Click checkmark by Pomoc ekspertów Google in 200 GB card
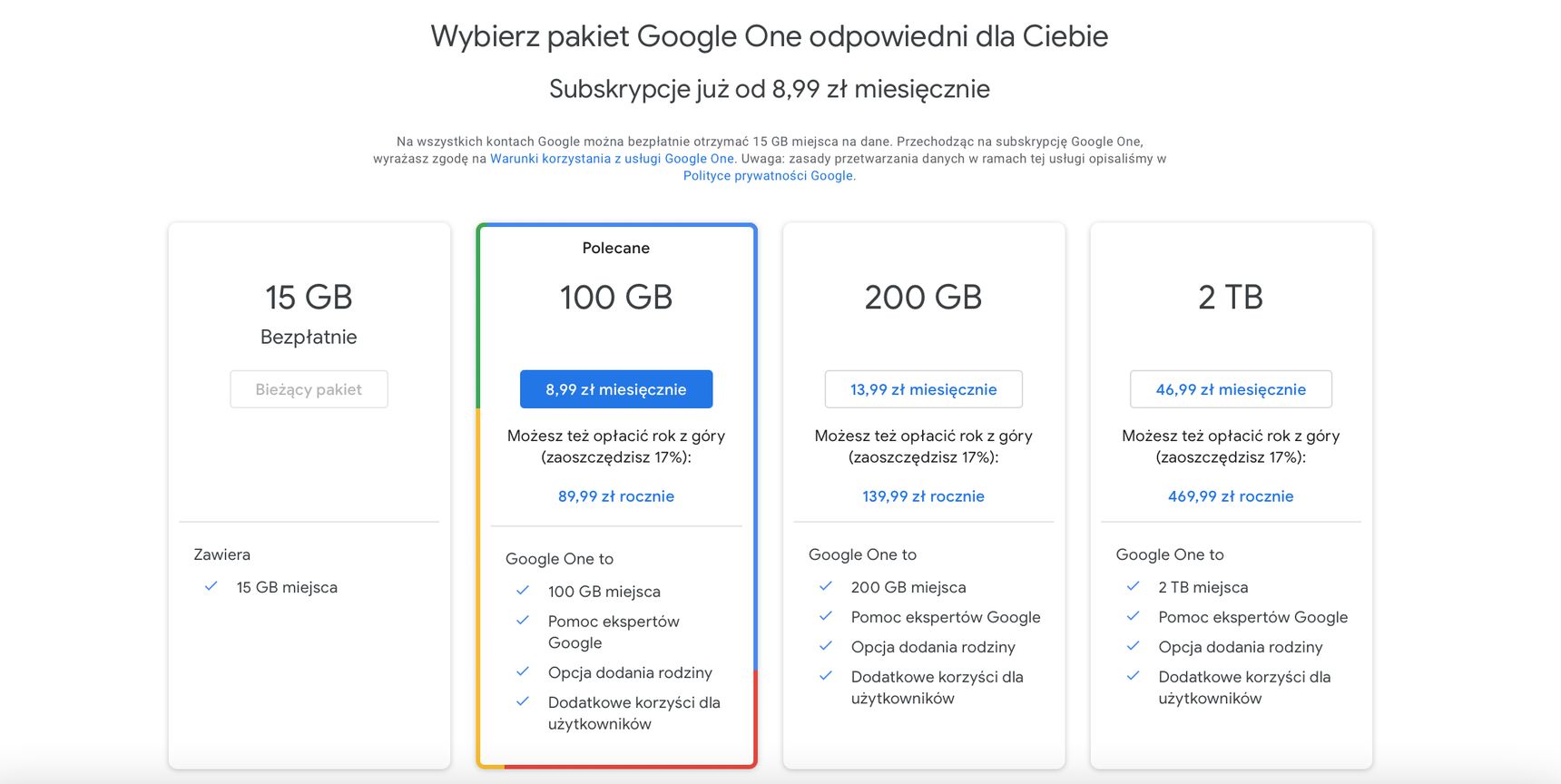 click(826, 616)
